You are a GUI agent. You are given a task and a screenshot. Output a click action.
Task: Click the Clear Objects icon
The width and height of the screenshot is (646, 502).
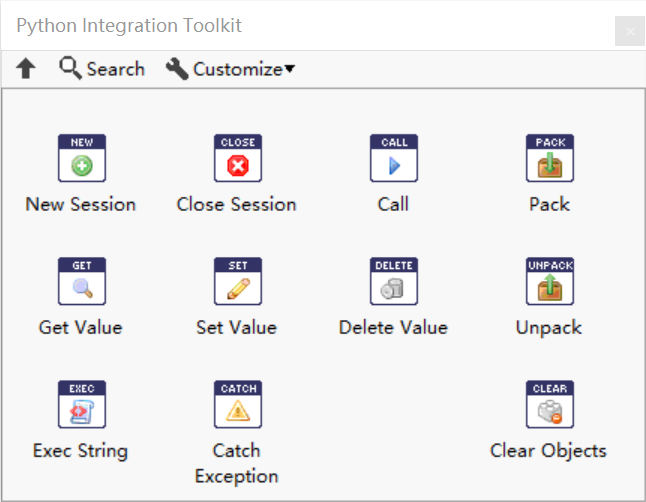coord(549,404)
